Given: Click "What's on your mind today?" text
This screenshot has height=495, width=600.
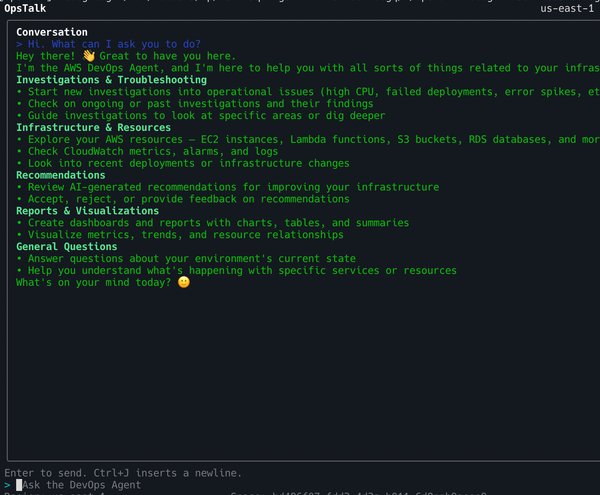Looking at the screenshot, I should pyautogui.click(x=93, y=282).
